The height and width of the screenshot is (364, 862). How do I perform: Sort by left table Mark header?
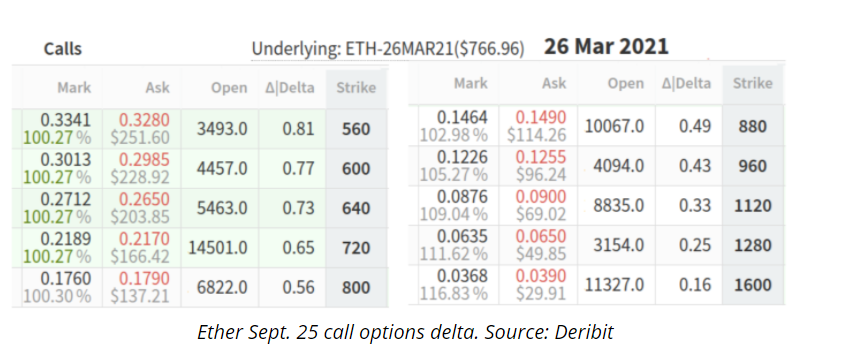tap(74, 87)
